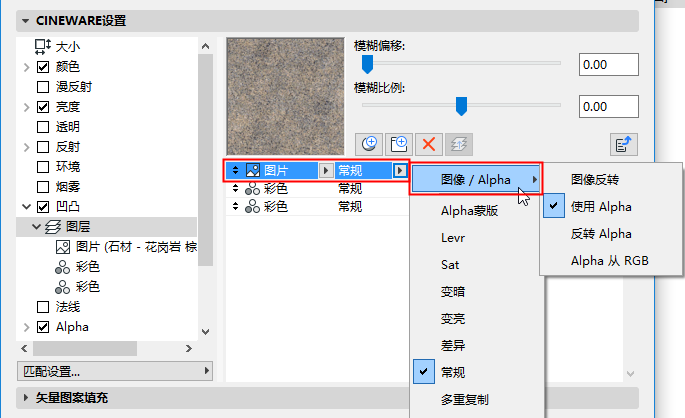
Task: Enable the 环境 checkbox
Action: pyautogui.click(x=43, y=167)
